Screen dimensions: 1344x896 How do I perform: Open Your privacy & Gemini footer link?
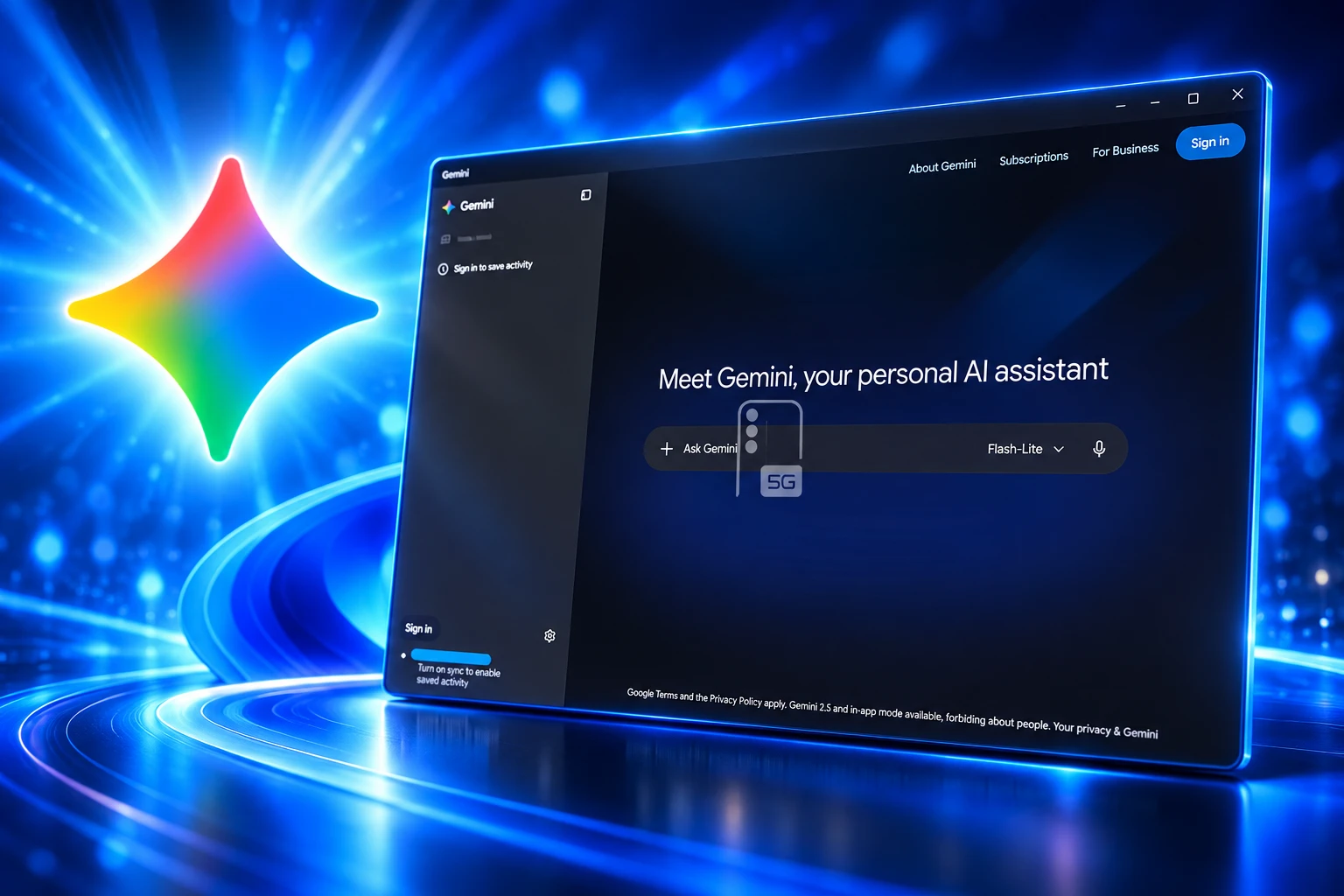1105,730
